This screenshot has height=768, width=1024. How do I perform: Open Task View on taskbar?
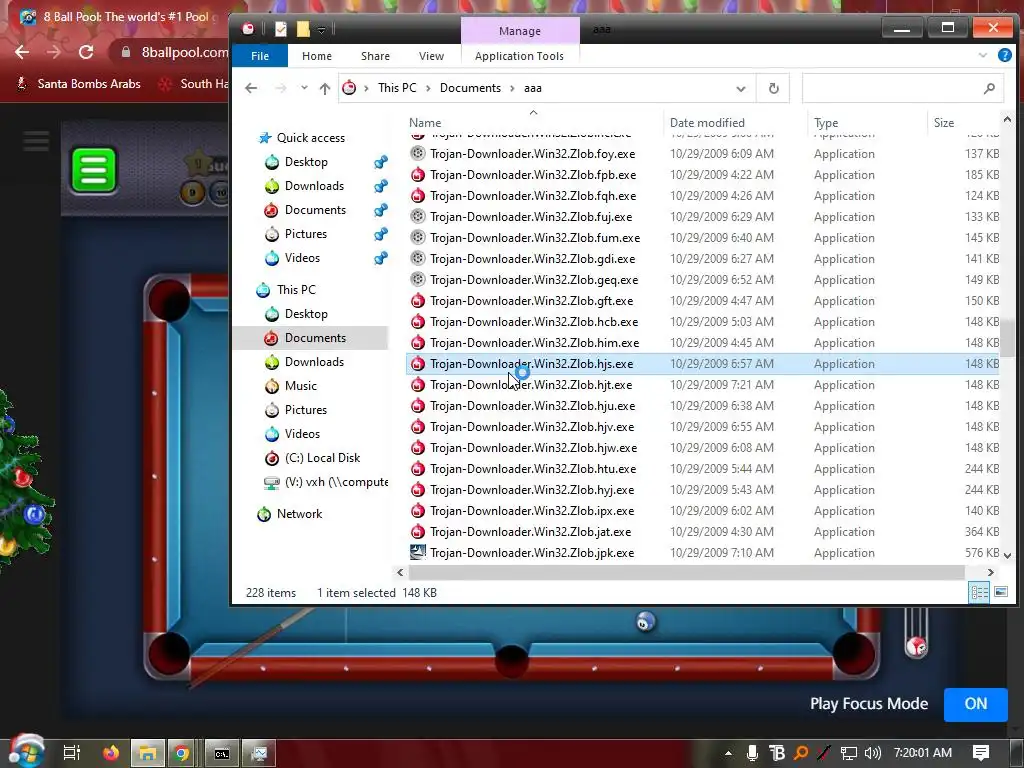tap(71, 753)
